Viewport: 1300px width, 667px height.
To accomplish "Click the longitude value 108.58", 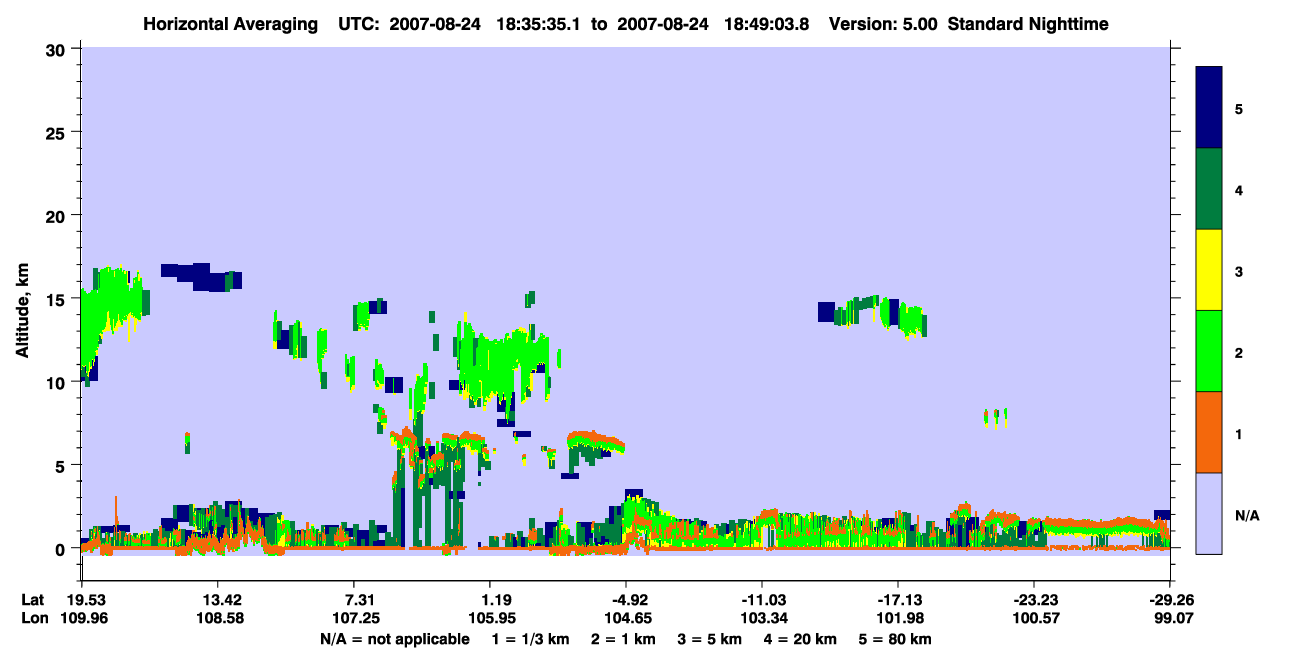I will pyautogui.click(x=218, y=619).
